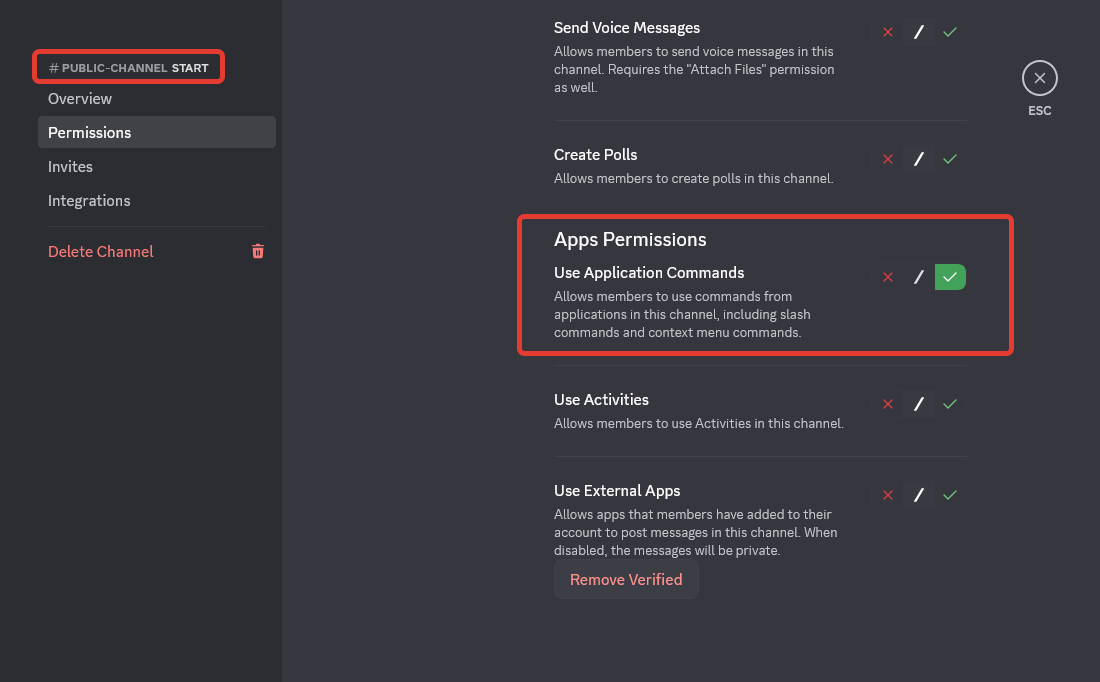Deny Use Application Commands with red X
Viewport: 1100px width, 682px height.
[x=888, y=277]
